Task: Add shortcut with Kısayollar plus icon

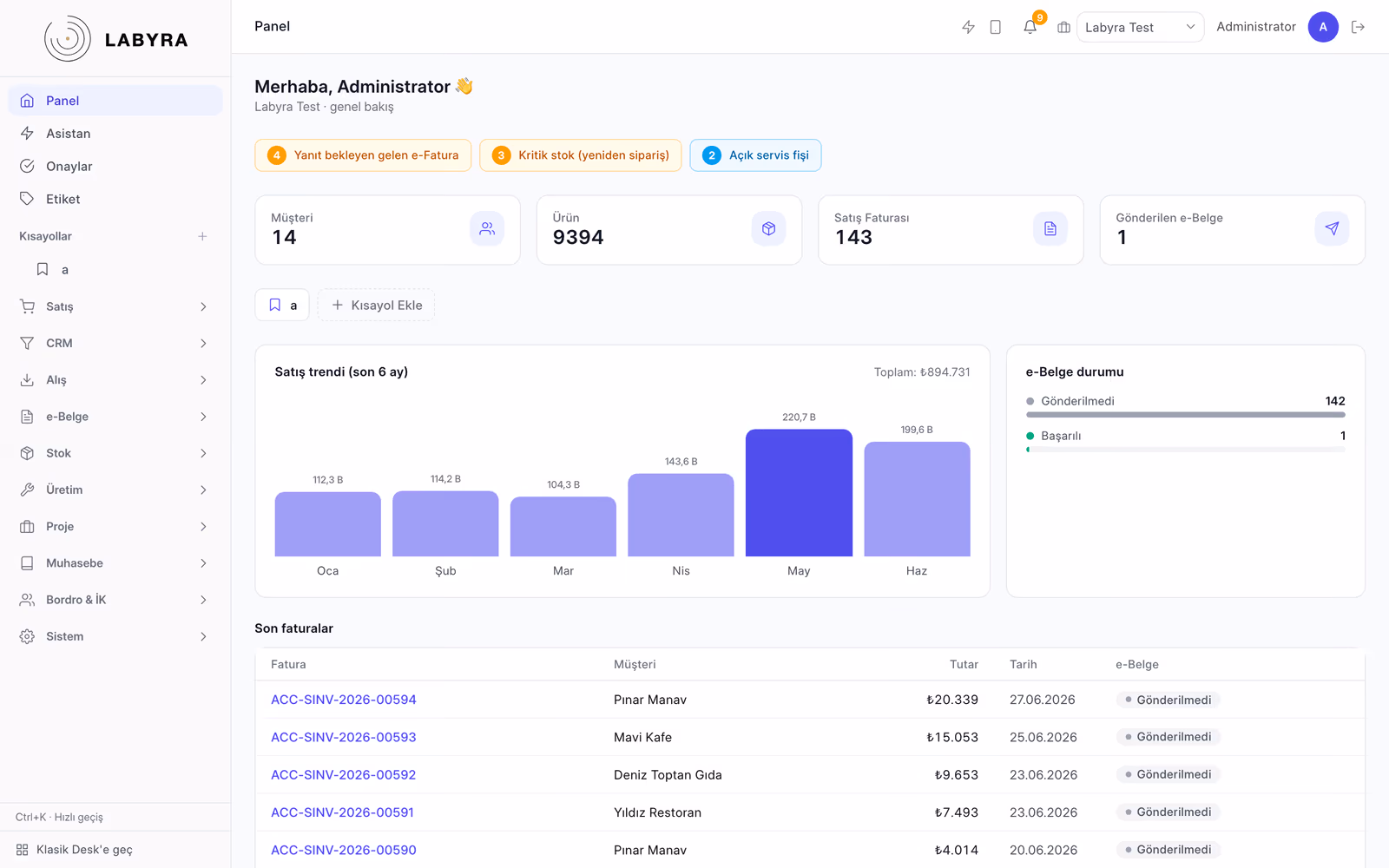Action: pyautogui.click(x=202, y=236)
